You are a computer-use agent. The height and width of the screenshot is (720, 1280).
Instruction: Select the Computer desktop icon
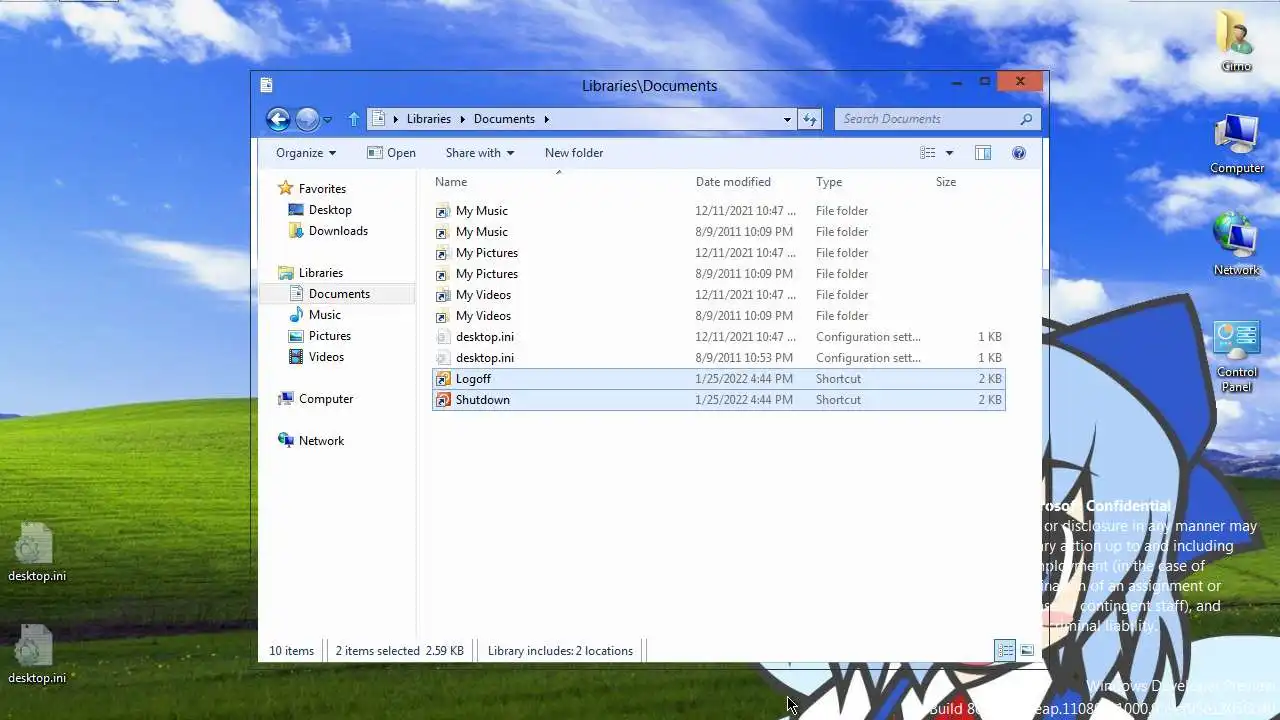(x=1237, y=144)
